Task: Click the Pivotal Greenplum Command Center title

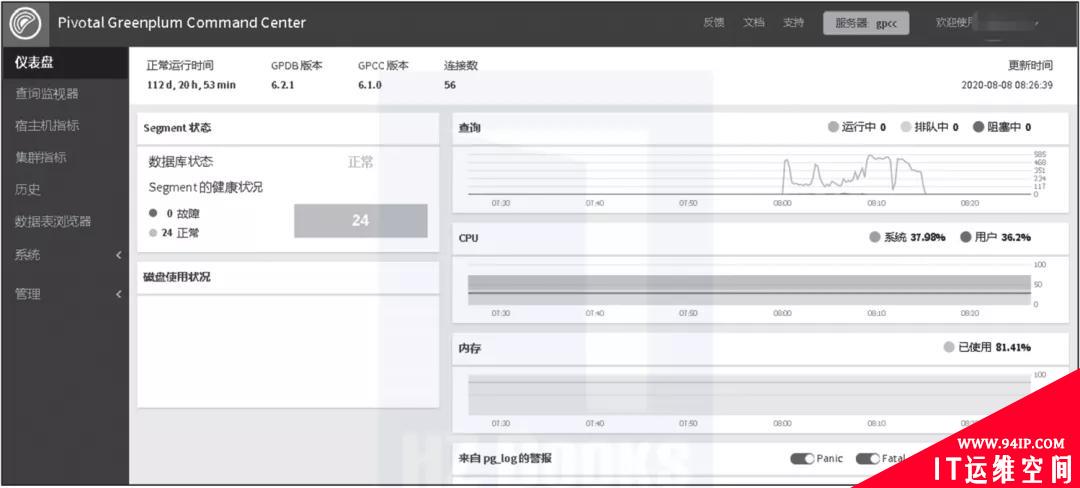Action: [x=182, y=23]
